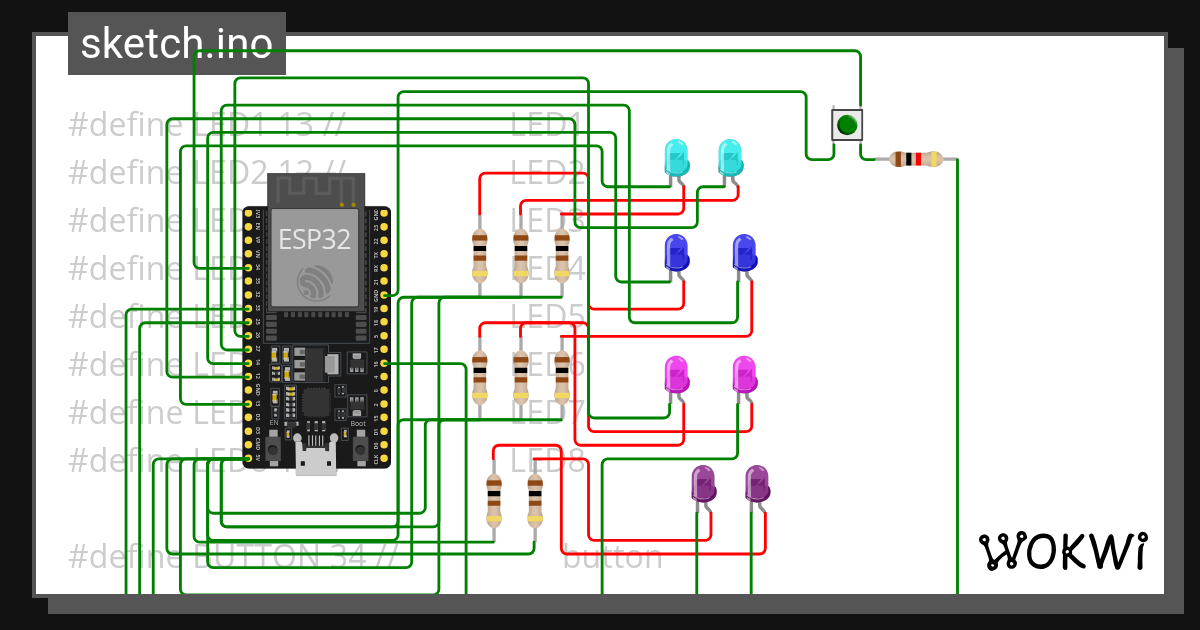
Task: Click the middle resistor of the second group
Action: tap(520, 378)
